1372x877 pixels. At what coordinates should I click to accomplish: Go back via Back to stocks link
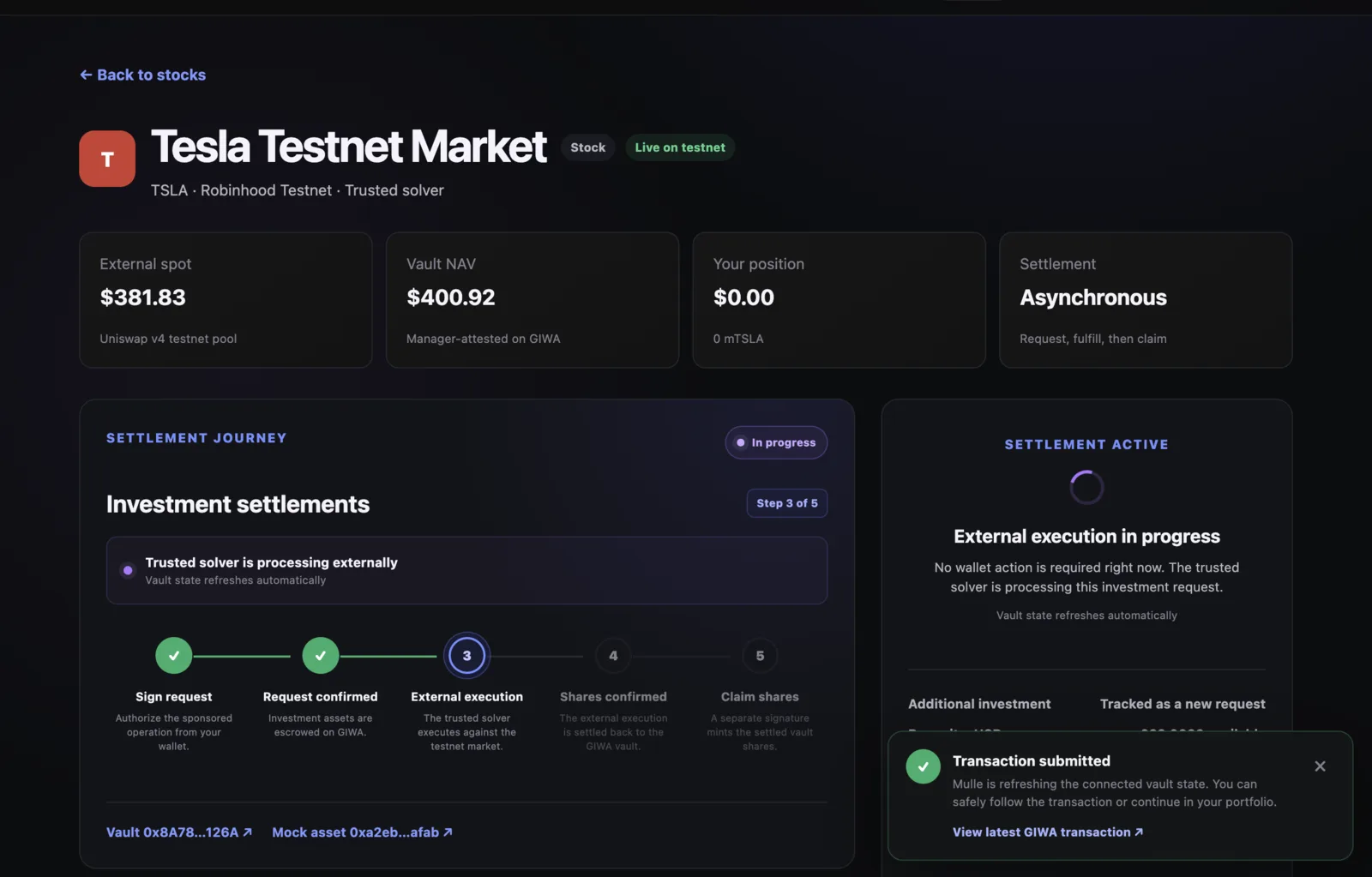click(142, 75)
